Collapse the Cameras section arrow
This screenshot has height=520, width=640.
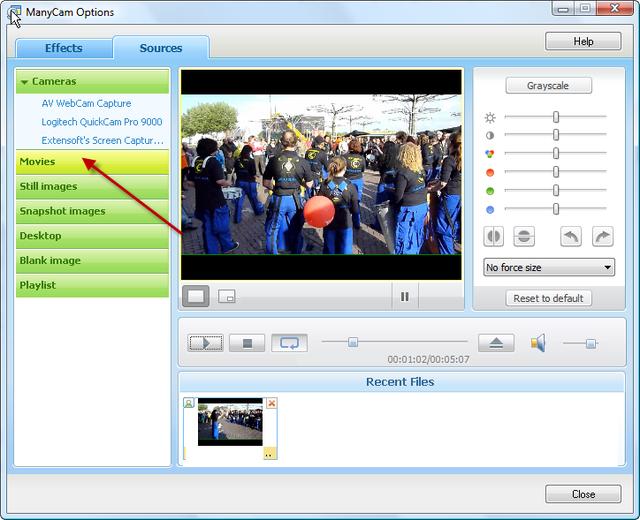pos(24,82)
